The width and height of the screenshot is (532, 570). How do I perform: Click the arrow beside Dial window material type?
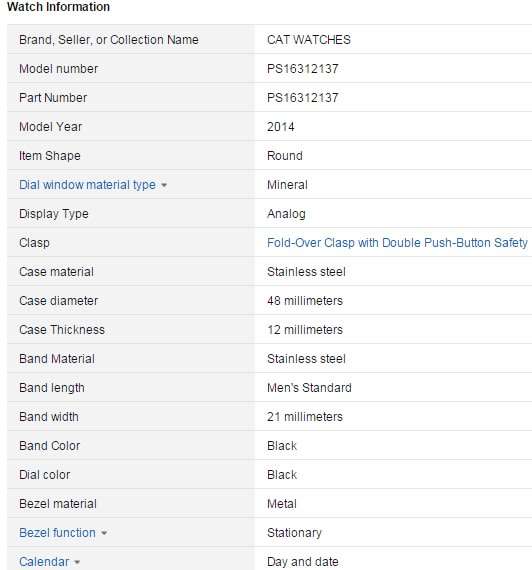(x=164, y=185)
